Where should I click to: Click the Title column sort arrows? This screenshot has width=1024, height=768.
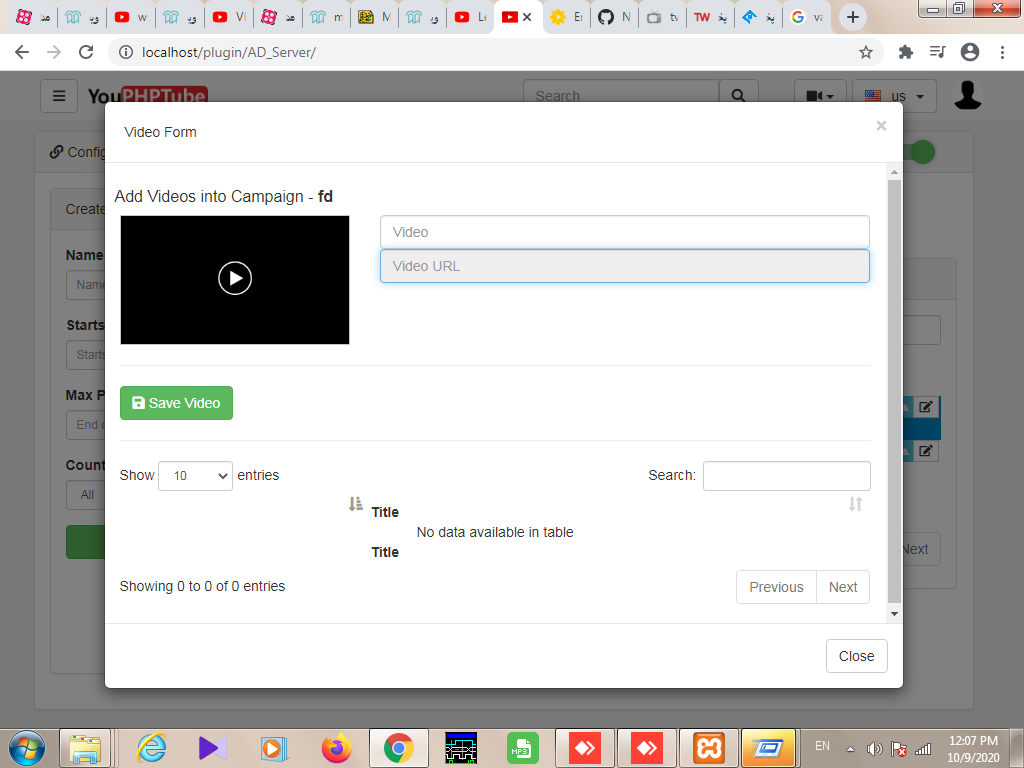tap(855, 505)
